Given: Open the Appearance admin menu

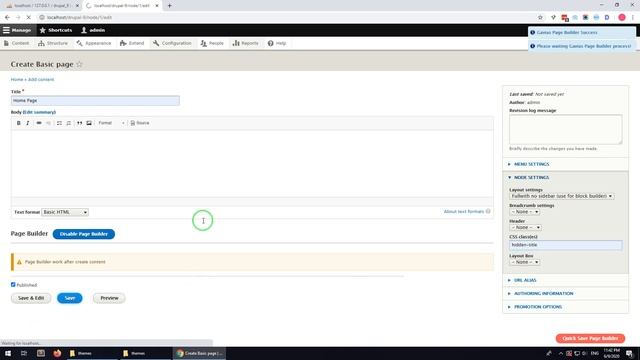Looking at the screenshot, I should [94, 43].
